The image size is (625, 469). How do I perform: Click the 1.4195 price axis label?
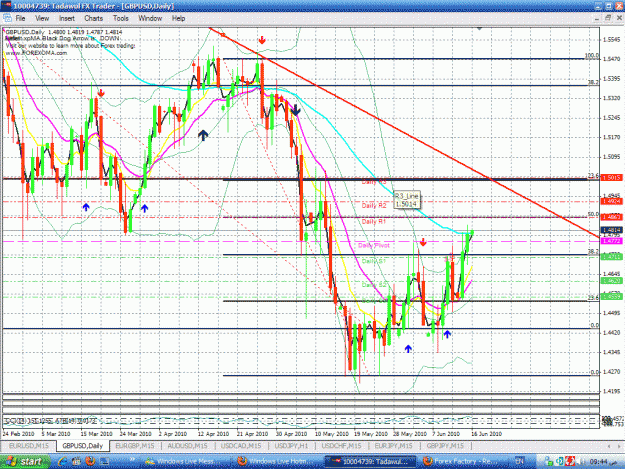(611, 391)
